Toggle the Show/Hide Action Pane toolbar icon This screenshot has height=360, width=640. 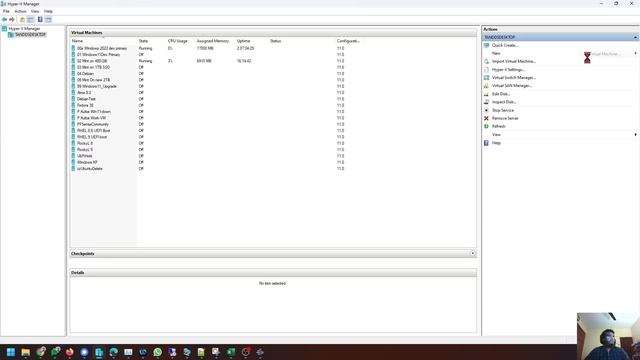[x=48, y=20]
